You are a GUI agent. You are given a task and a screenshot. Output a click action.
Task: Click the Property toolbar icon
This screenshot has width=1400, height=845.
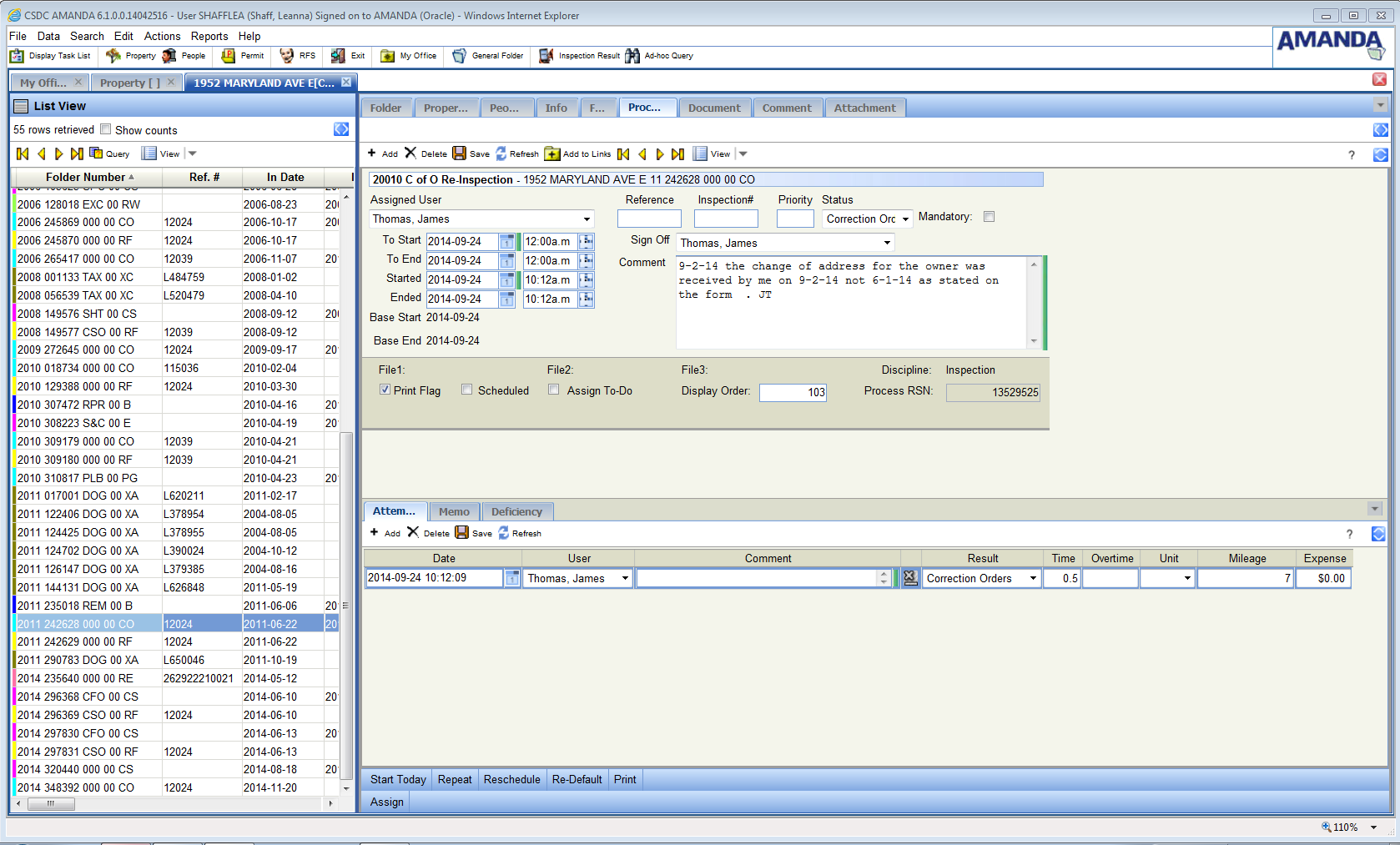point(113,56)
